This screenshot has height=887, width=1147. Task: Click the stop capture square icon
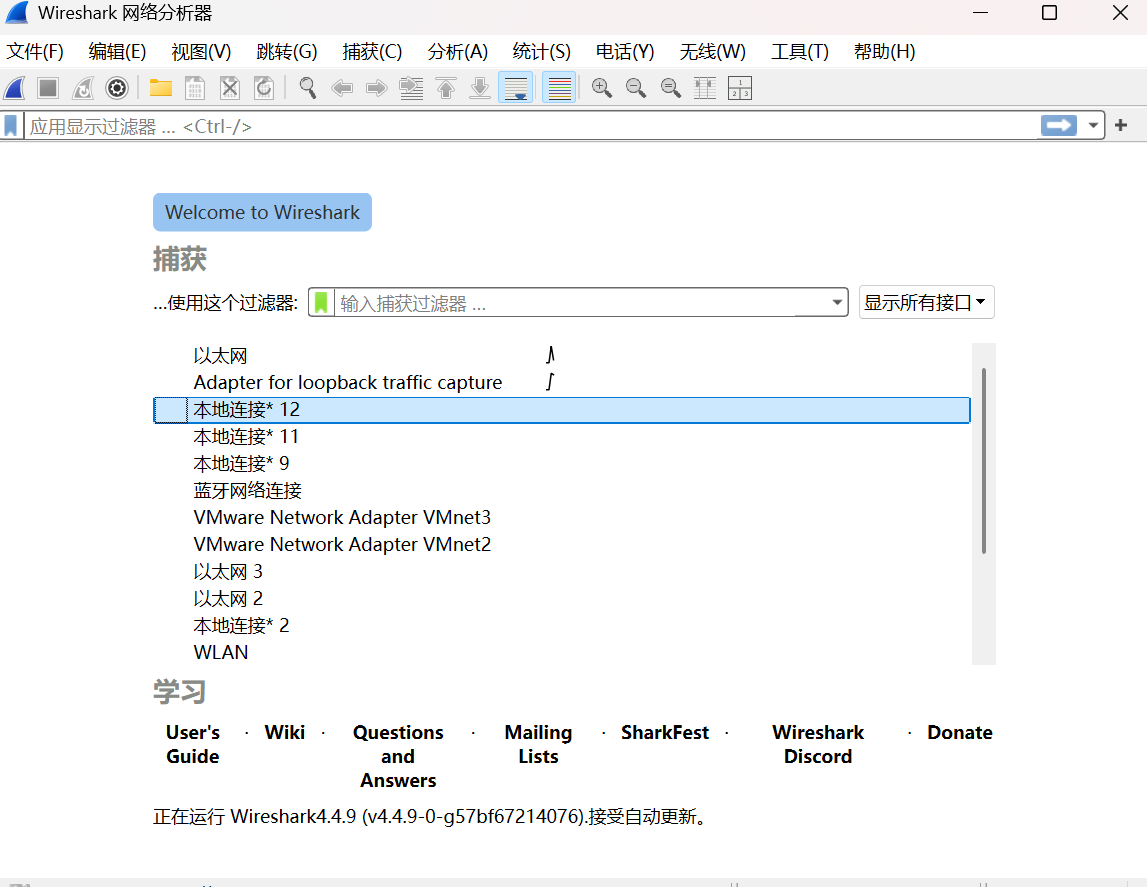pos(48,88)
